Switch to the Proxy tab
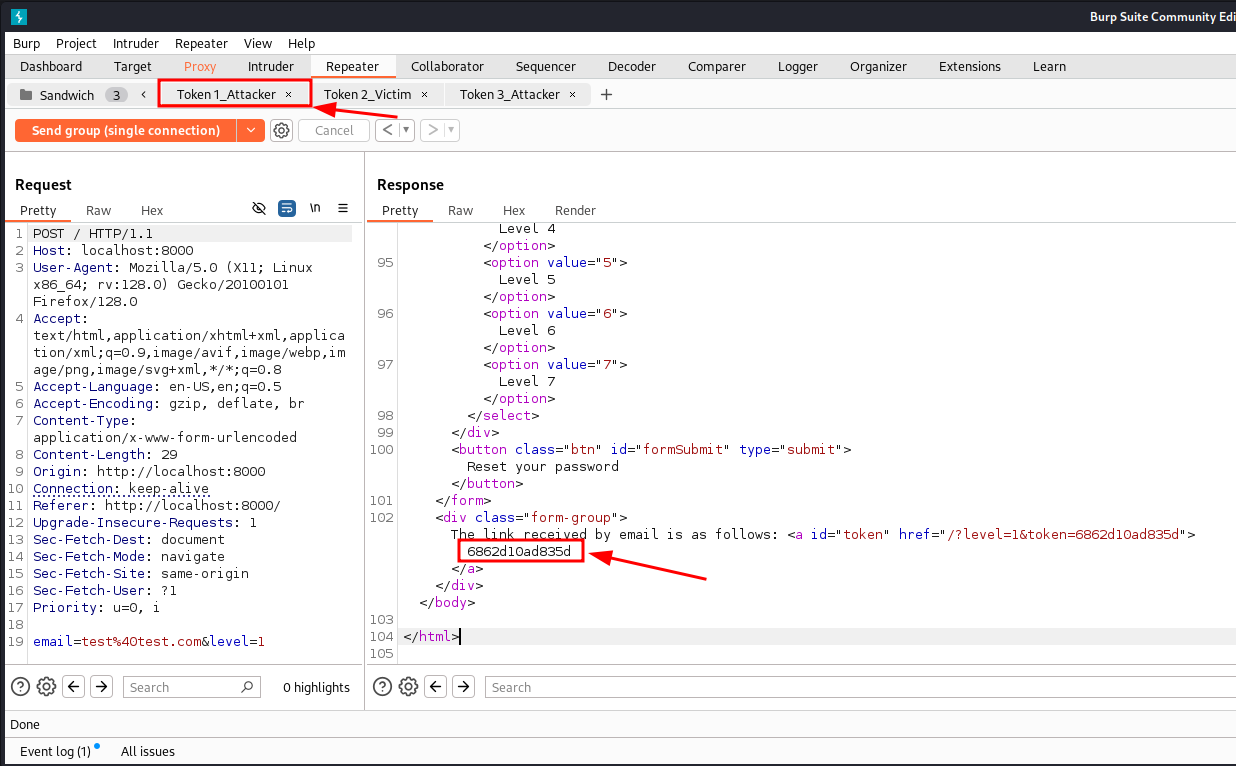The width and height of the screenshot is (1236, 766). pos(200,66)
